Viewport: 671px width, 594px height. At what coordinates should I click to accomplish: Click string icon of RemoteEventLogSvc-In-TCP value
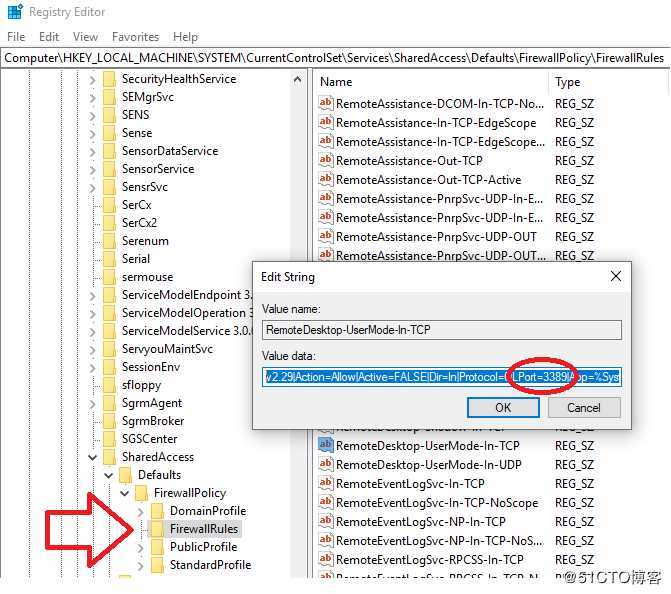coord(325,483)
